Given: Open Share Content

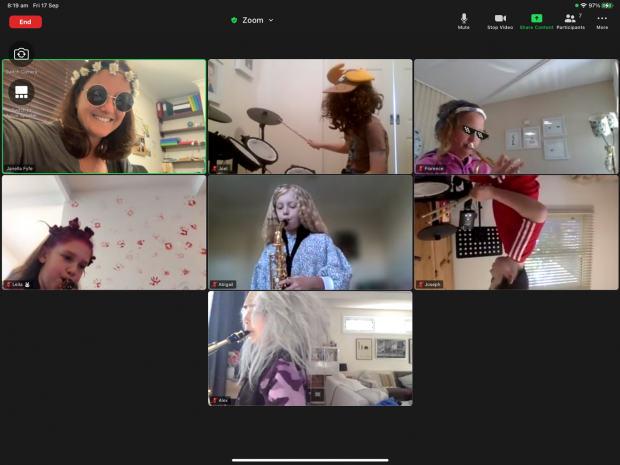Looking at the screenshot, I should coord(536,20).
